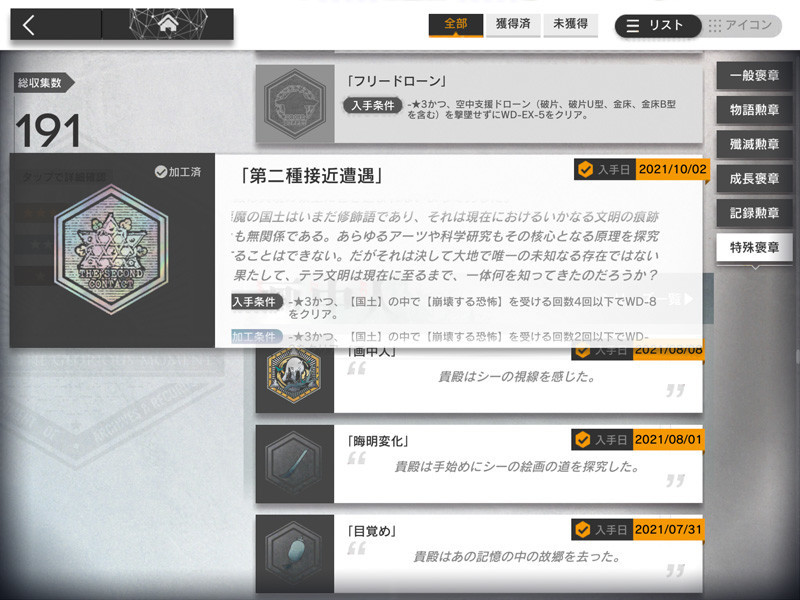This screenshot has width=800, height=600.
Task: Switch to アイコン view
Action: pos(741,26)
